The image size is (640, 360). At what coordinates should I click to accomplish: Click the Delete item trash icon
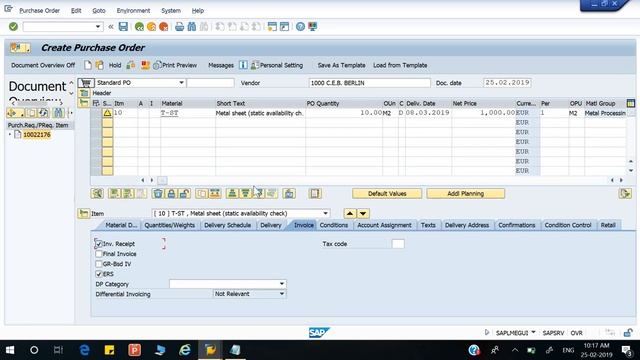[158, 193]
